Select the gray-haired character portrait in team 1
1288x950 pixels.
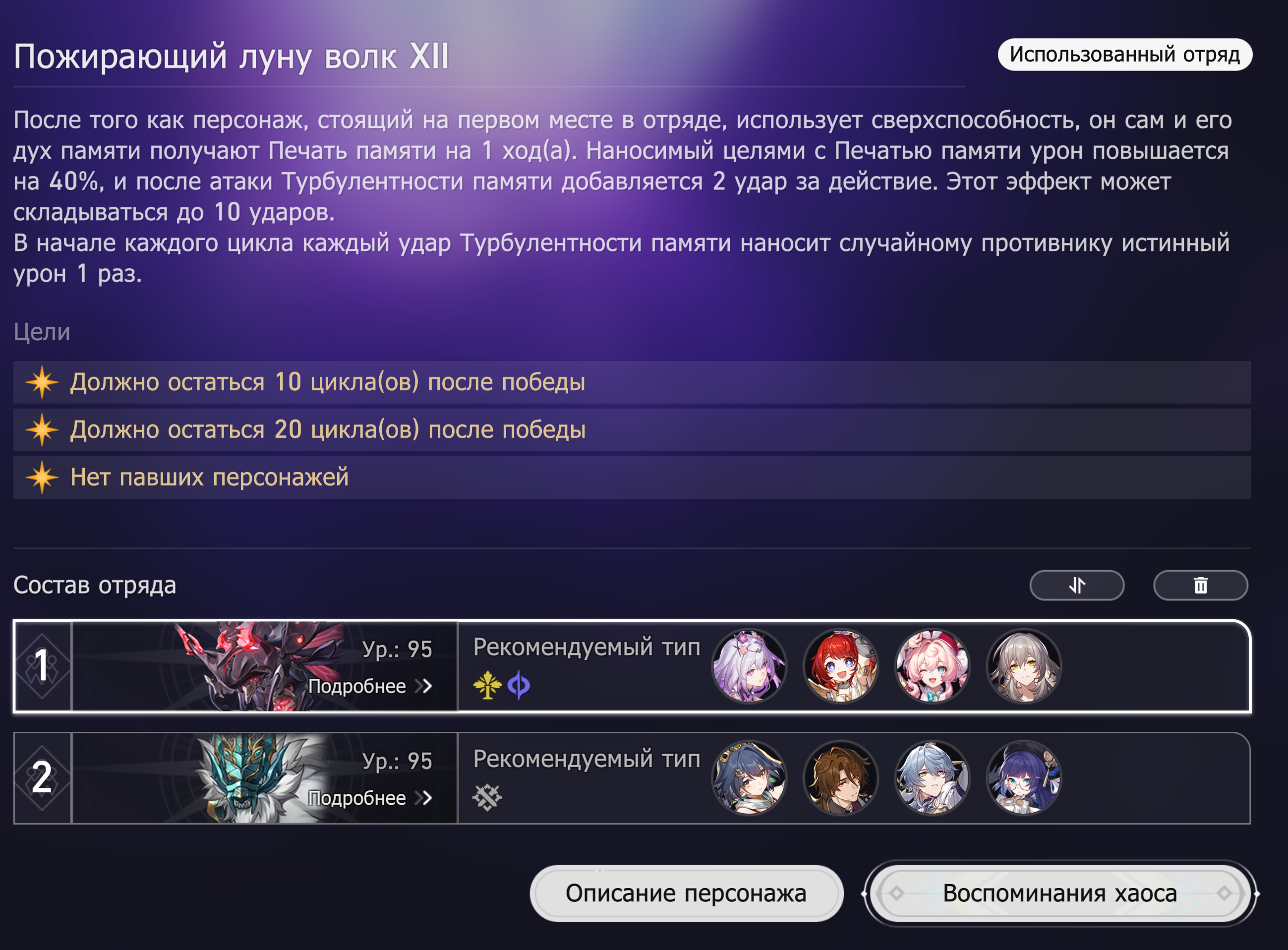[x=1024, y=666]
